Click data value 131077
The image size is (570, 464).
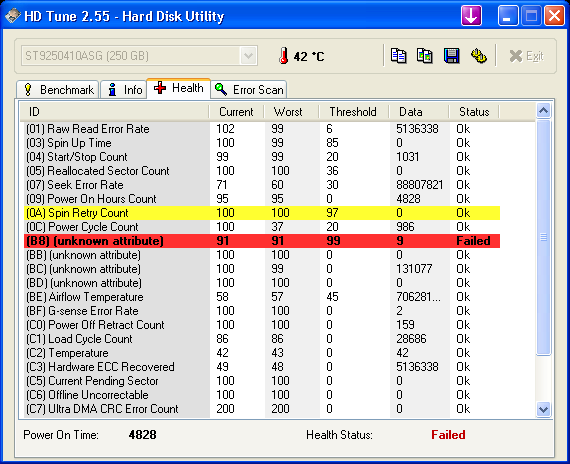[414, 269]
